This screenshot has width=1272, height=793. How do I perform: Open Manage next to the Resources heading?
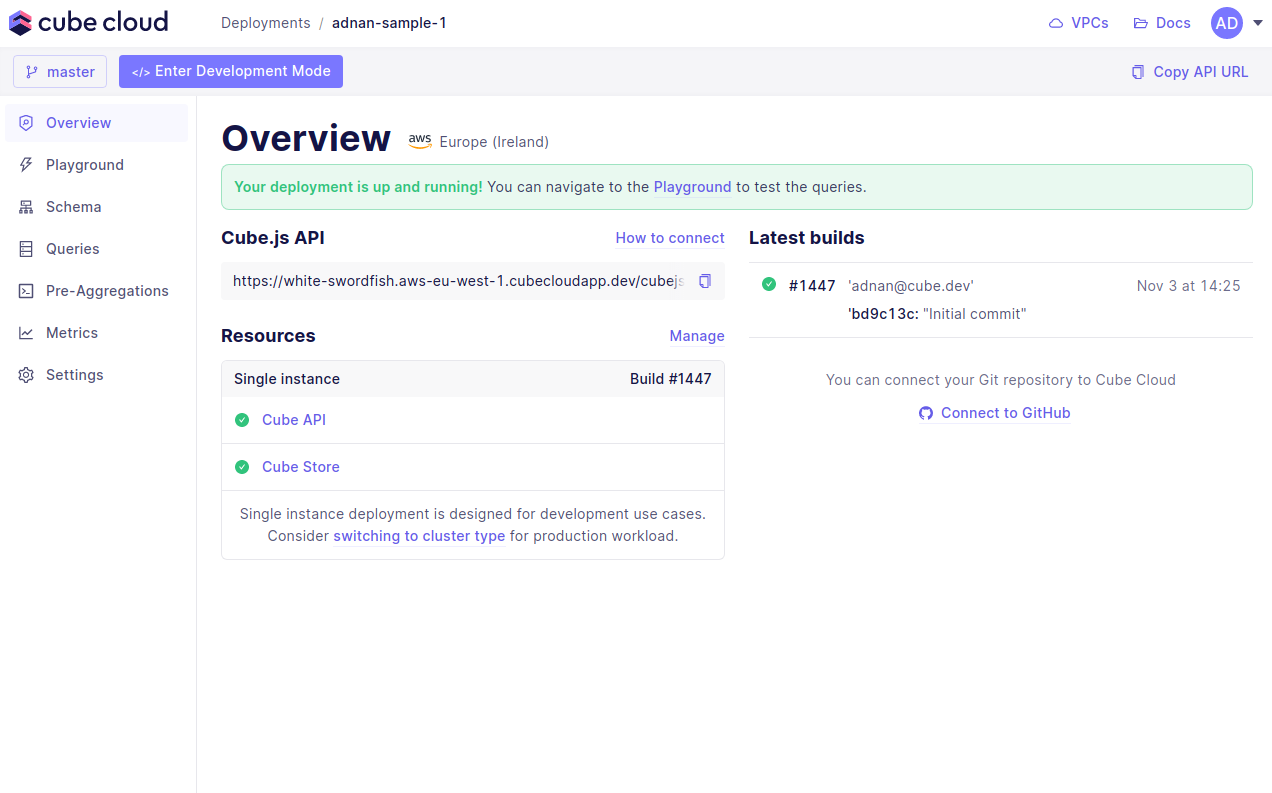[696, 336]
